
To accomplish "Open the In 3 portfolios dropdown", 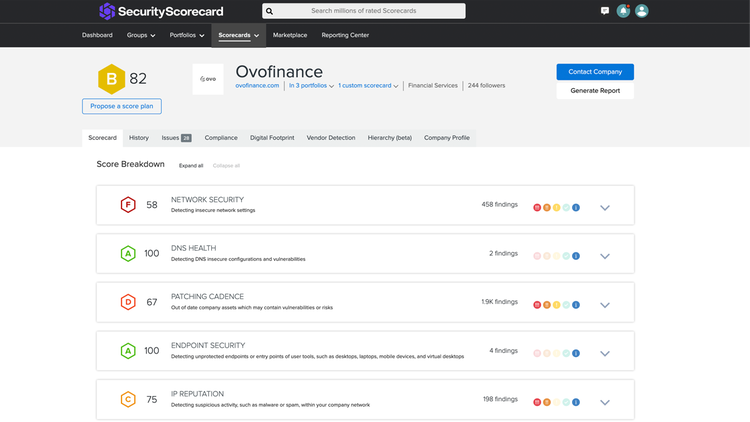I will (311, 86).
